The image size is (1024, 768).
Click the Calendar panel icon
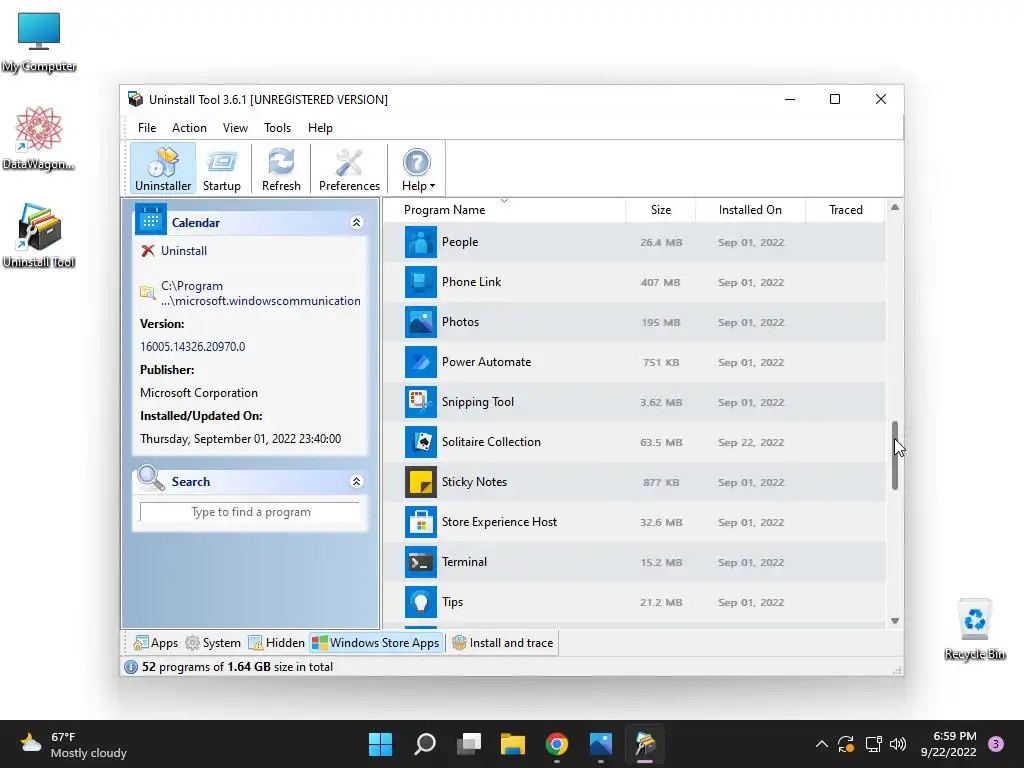coord(151,220)
